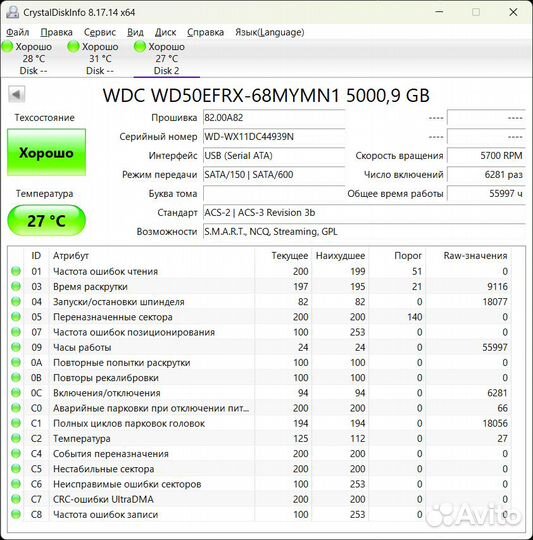The height and width of the screenshot is (540, 533).
Task: Select the Частота ошибок позиционирования attribute name
Action: click(x=134, y=332)
